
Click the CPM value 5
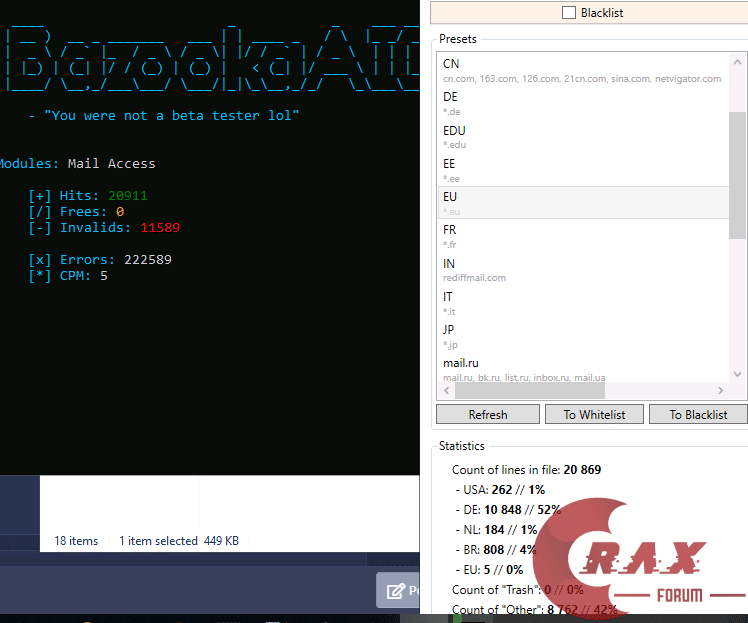click(x=104, y=276)
